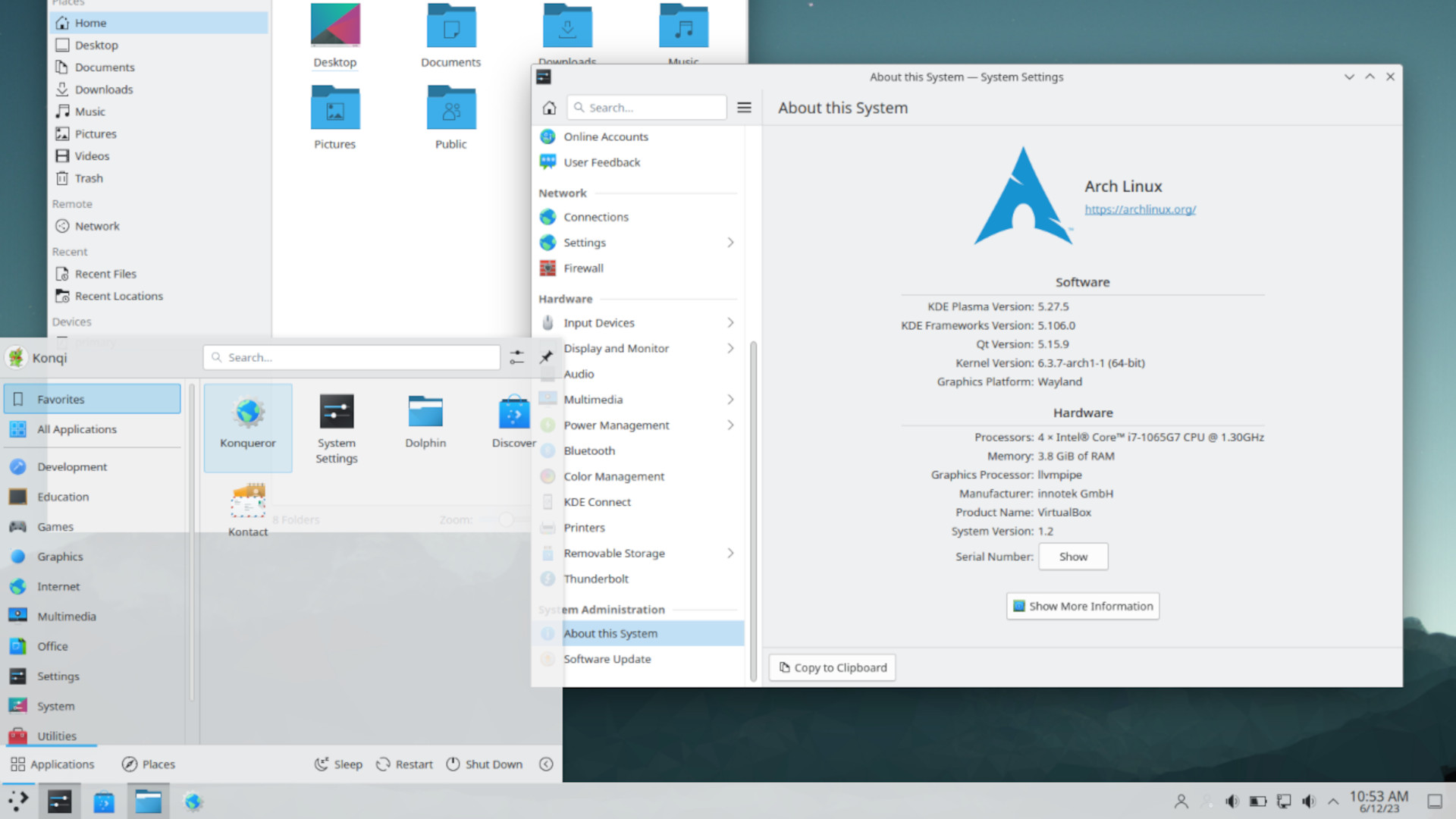Open Discover from the taskbar
The width and height of the screenshot is (1456, 819).
104,801
